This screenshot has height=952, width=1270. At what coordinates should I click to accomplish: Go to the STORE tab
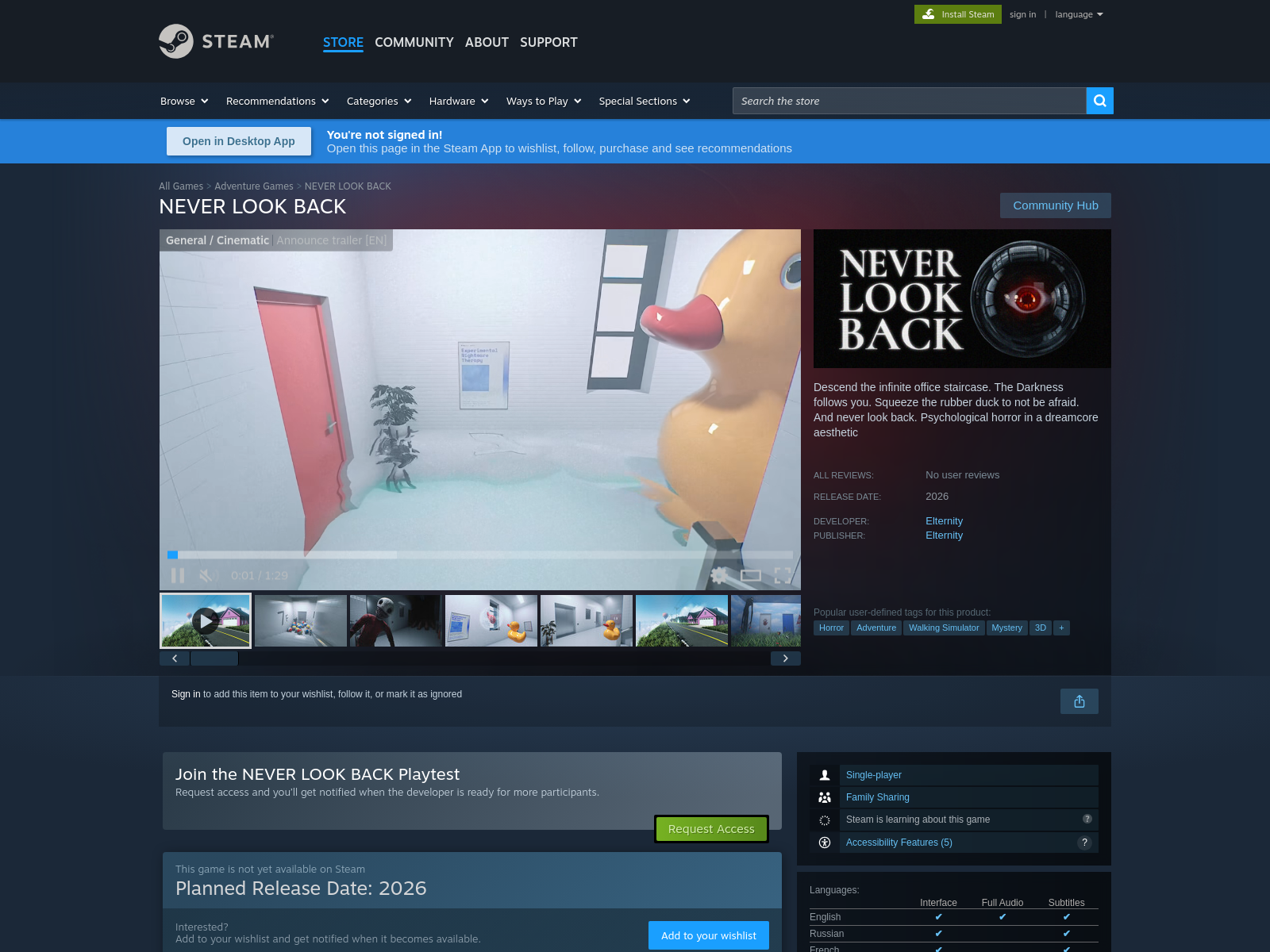coord(343,42)
